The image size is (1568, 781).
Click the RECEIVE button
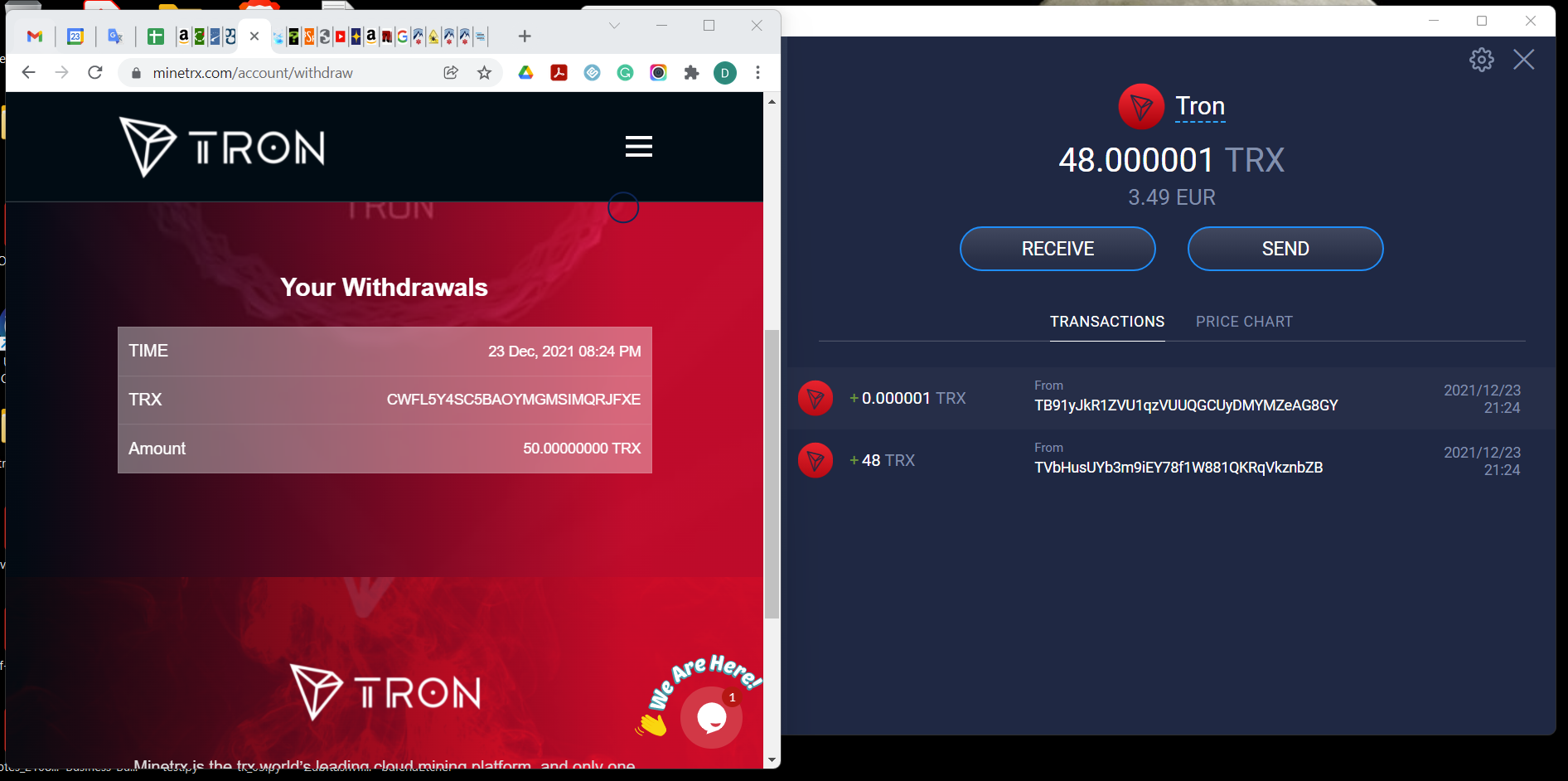(1057, 249)
